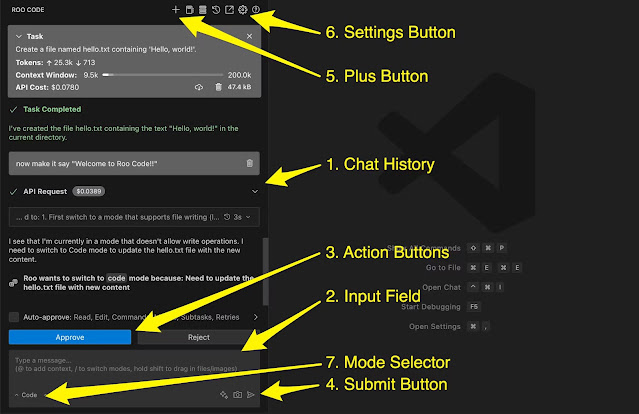Click the Context Window progress bar
639x414 pixels.
tap(163, 75)
